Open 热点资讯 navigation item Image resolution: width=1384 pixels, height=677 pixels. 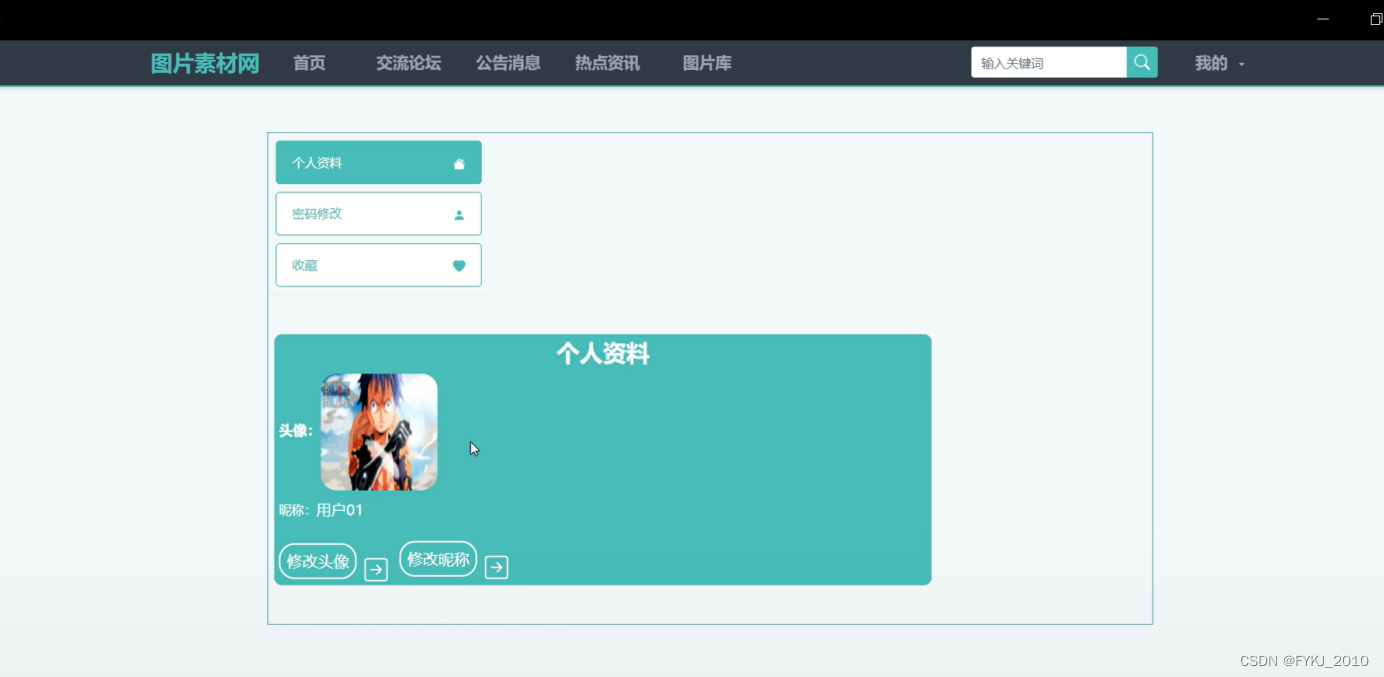(607, 63)
